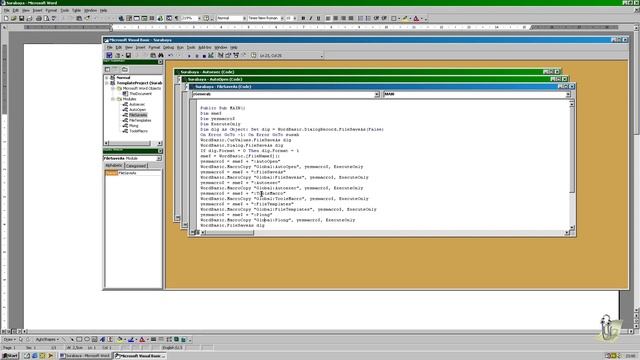The width and height of the screenshot is (640, 360).
Task: Open the Add-Ins menu in Visual Basic window
Action: point(204,47)
